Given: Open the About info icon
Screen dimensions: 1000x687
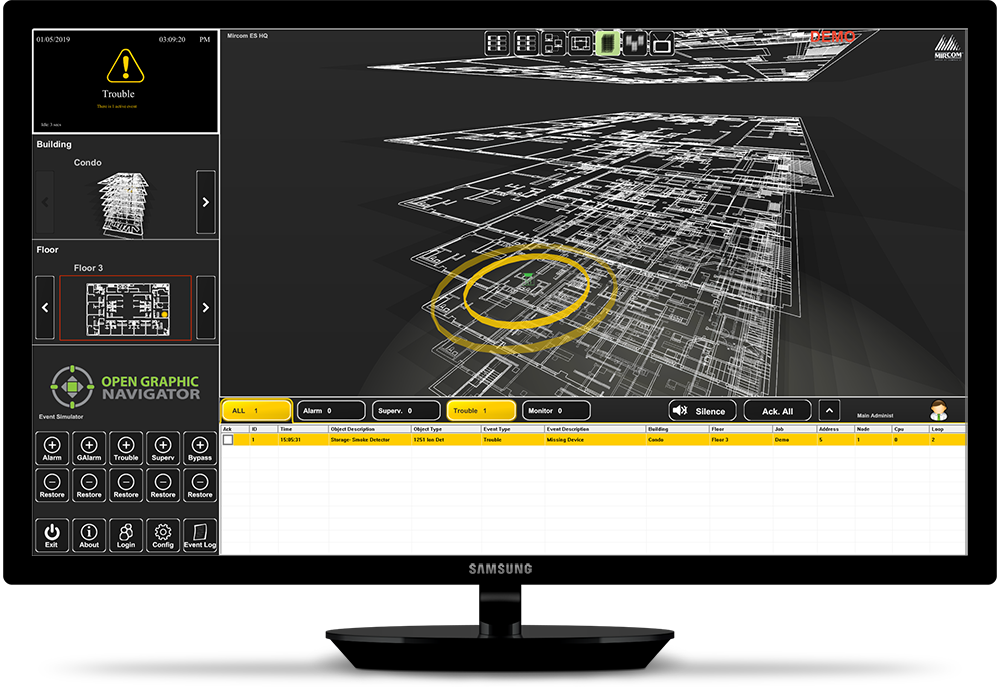Looking at the screenshot, I should point(89,535).
